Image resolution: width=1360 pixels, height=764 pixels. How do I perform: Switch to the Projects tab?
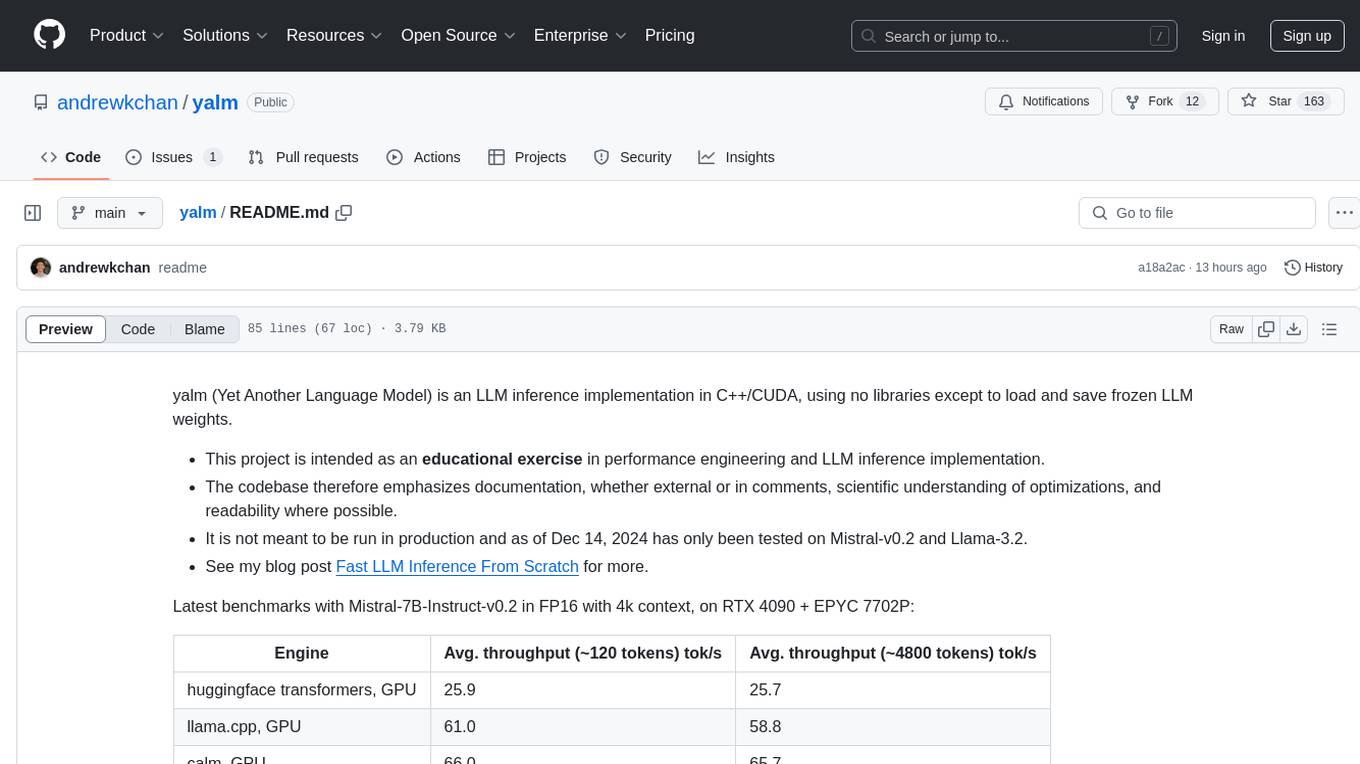527,157
